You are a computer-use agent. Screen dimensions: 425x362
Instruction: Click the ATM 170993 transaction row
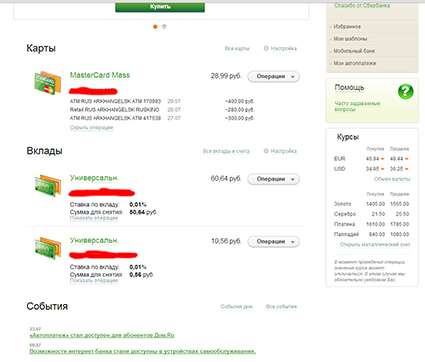(162, 101)
